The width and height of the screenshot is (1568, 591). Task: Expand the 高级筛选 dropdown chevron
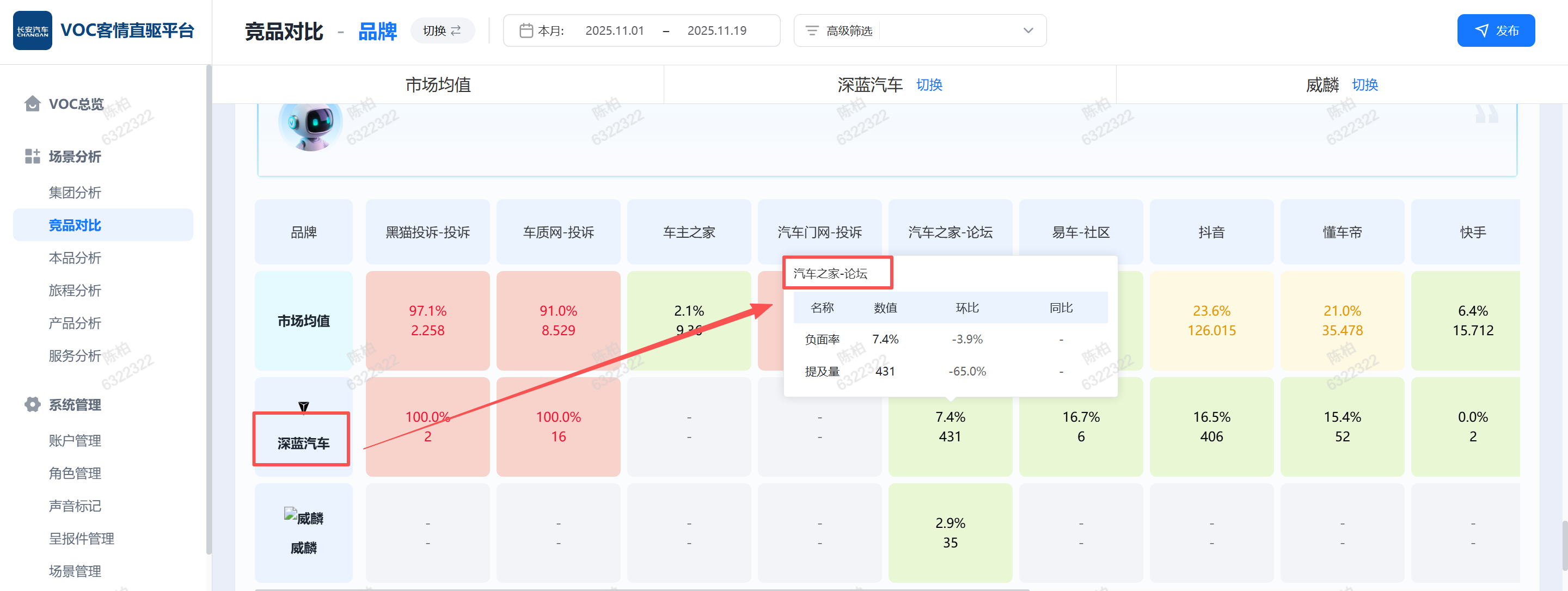pyautogui.click(x=1028, y=30)
